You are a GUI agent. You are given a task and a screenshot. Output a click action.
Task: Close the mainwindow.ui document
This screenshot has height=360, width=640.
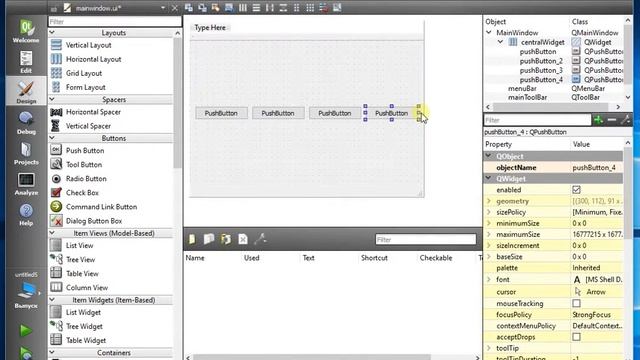coord(175,8)
